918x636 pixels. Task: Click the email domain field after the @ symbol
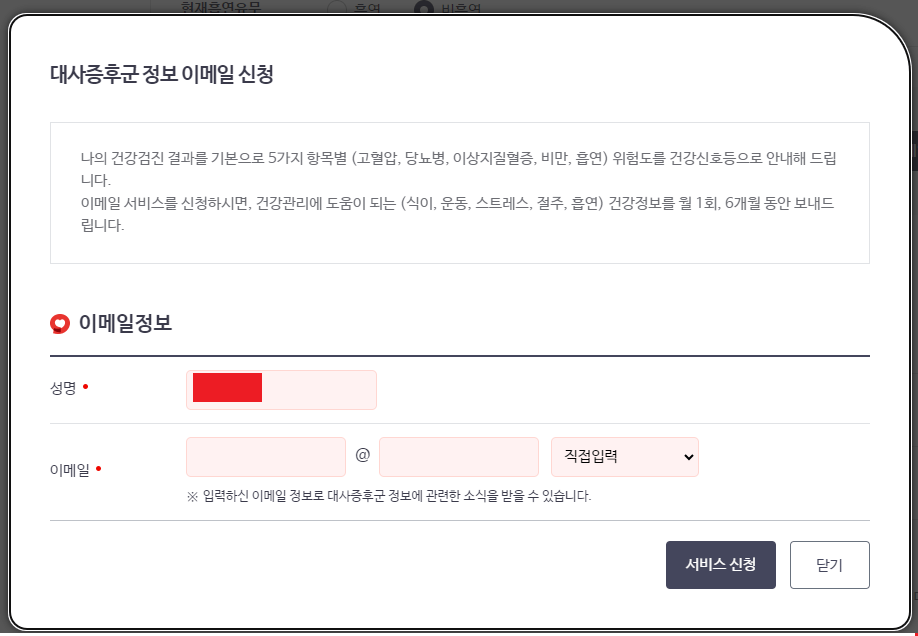459,456
